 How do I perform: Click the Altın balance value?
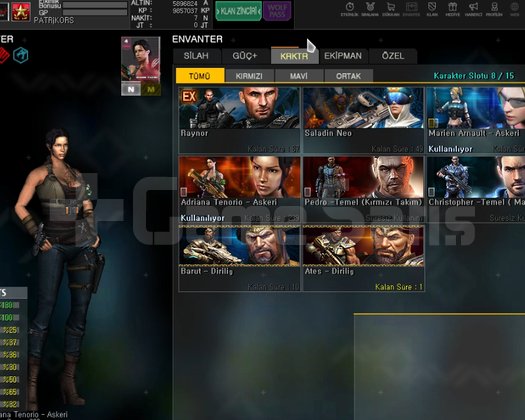pos(185,4)
